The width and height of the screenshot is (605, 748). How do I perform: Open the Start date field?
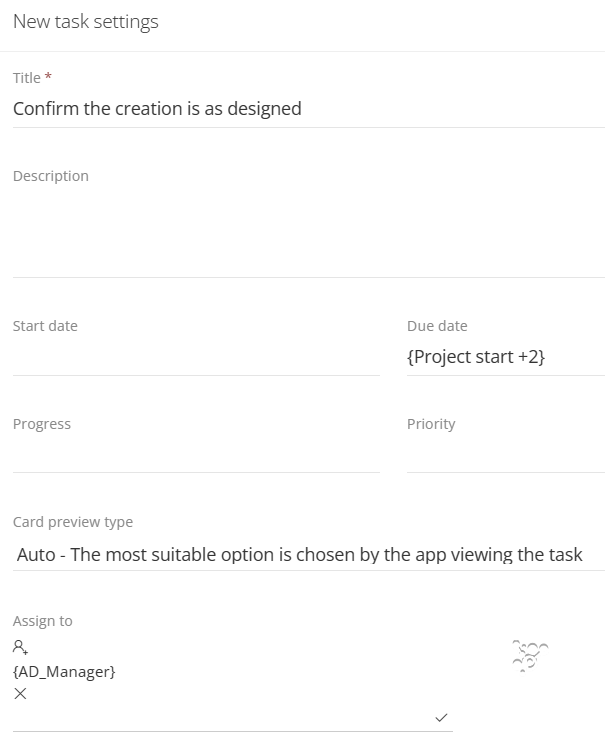(x=196, y=357)
